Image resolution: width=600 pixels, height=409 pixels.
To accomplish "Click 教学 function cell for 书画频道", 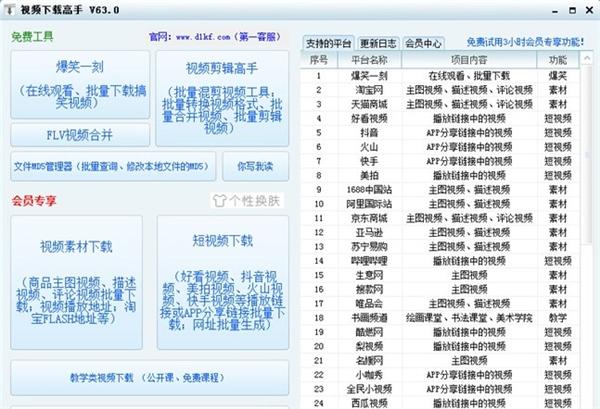I will [558, 318].
